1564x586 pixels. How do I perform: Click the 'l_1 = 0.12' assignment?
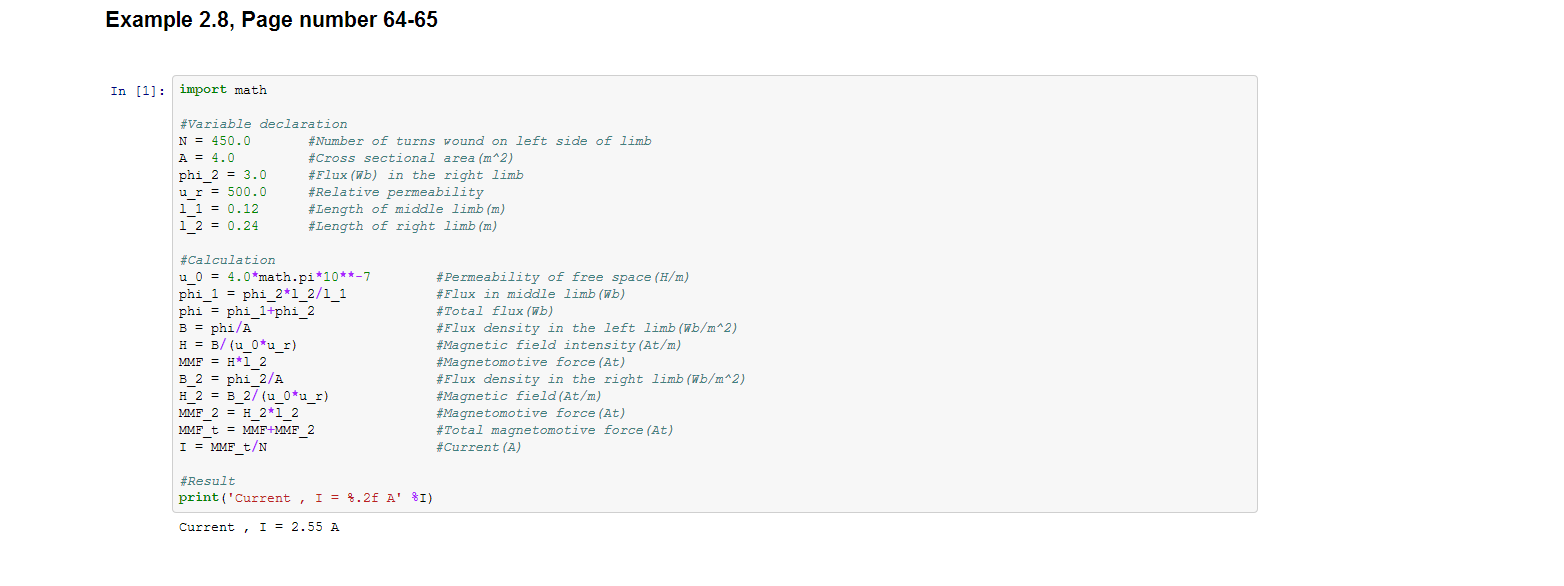[219, 209]
